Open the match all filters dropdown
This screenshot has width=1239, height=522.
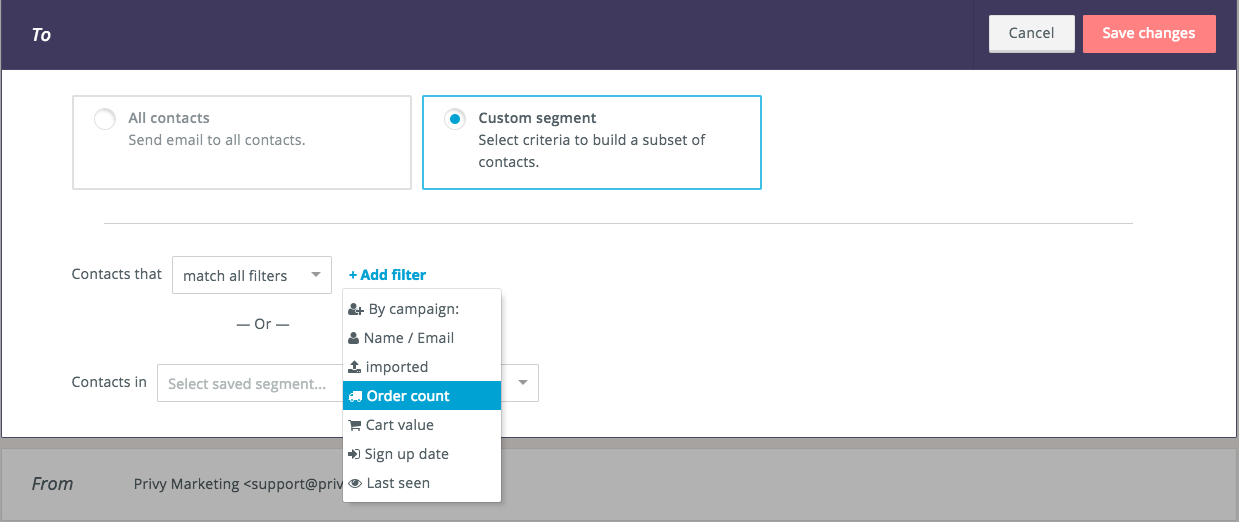point(252,275)
